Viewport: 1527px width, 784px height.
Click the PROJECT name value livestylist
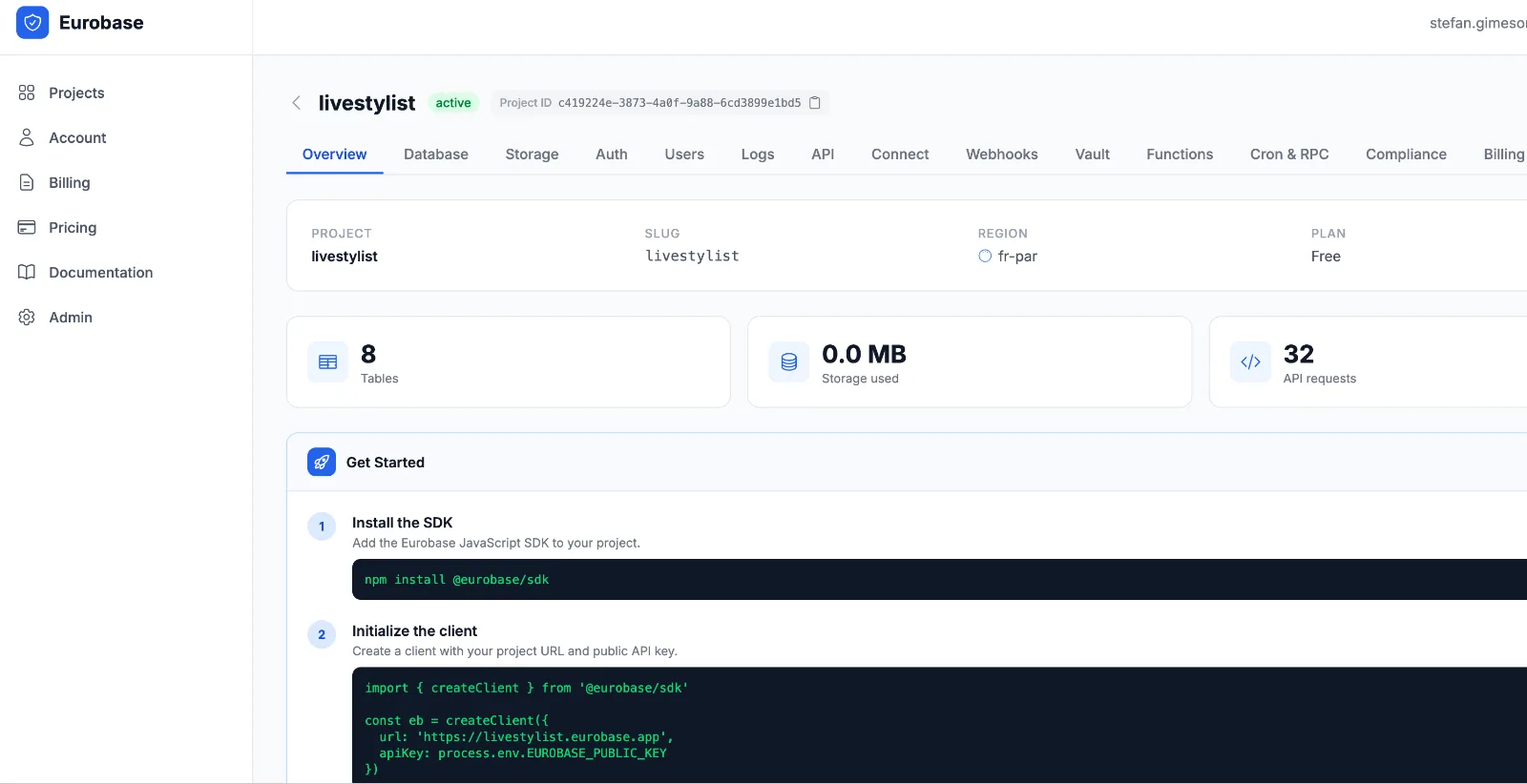click(x=345, y=257)
